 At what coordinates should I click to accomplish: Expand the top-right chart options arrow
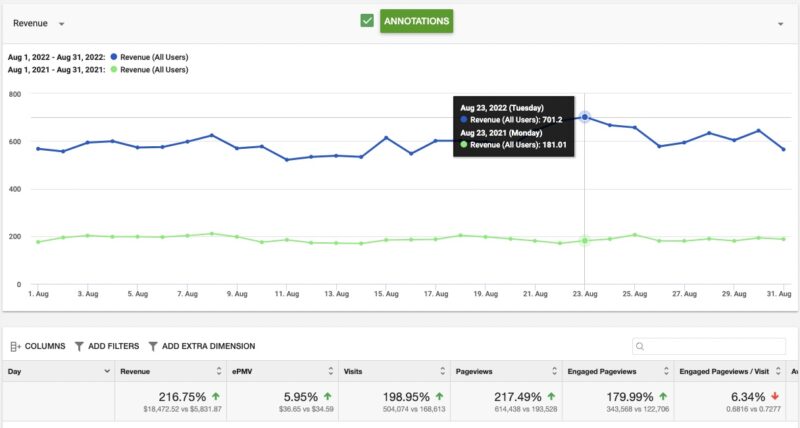(780, 23)
